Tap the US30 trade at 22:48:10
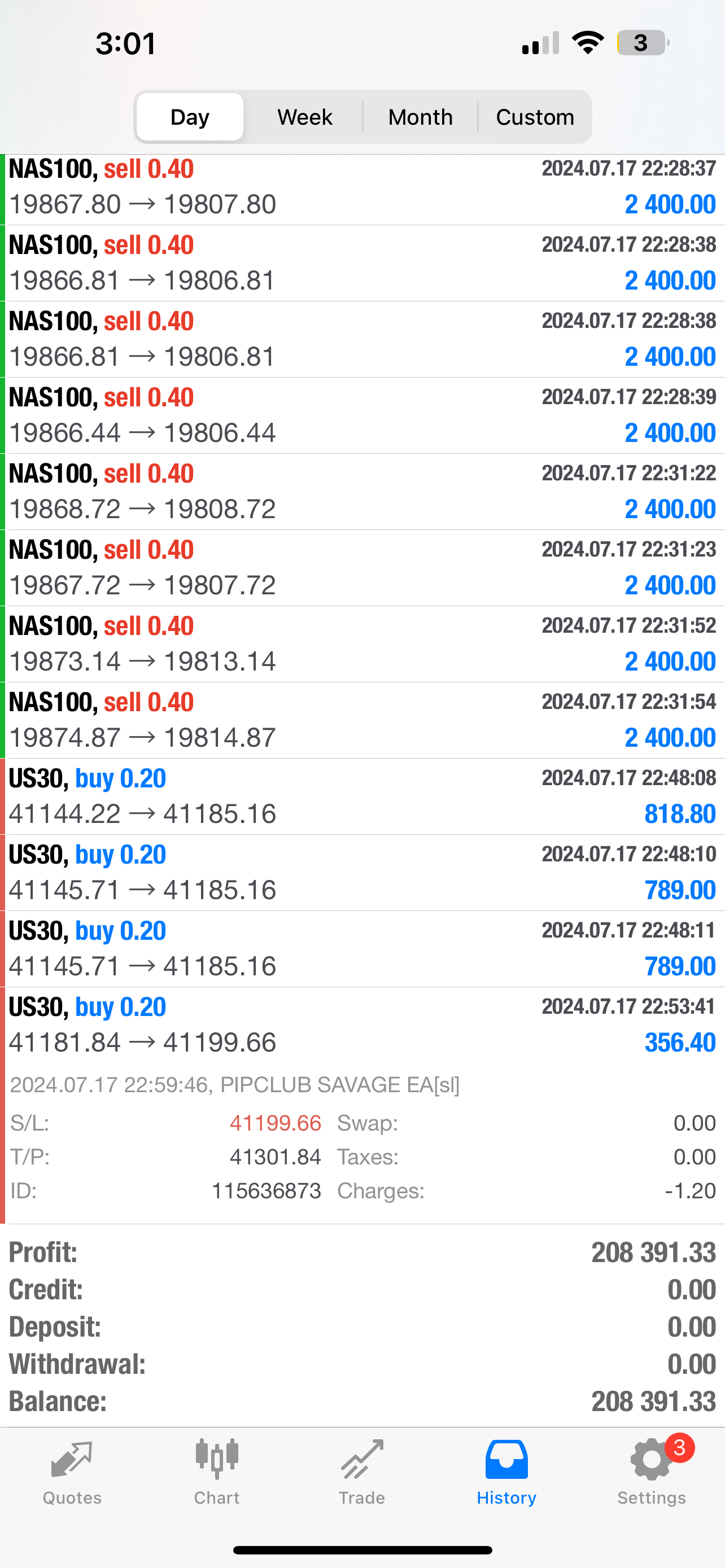The height and width of the screenshot is (1568, 725). tap(362, 872)
